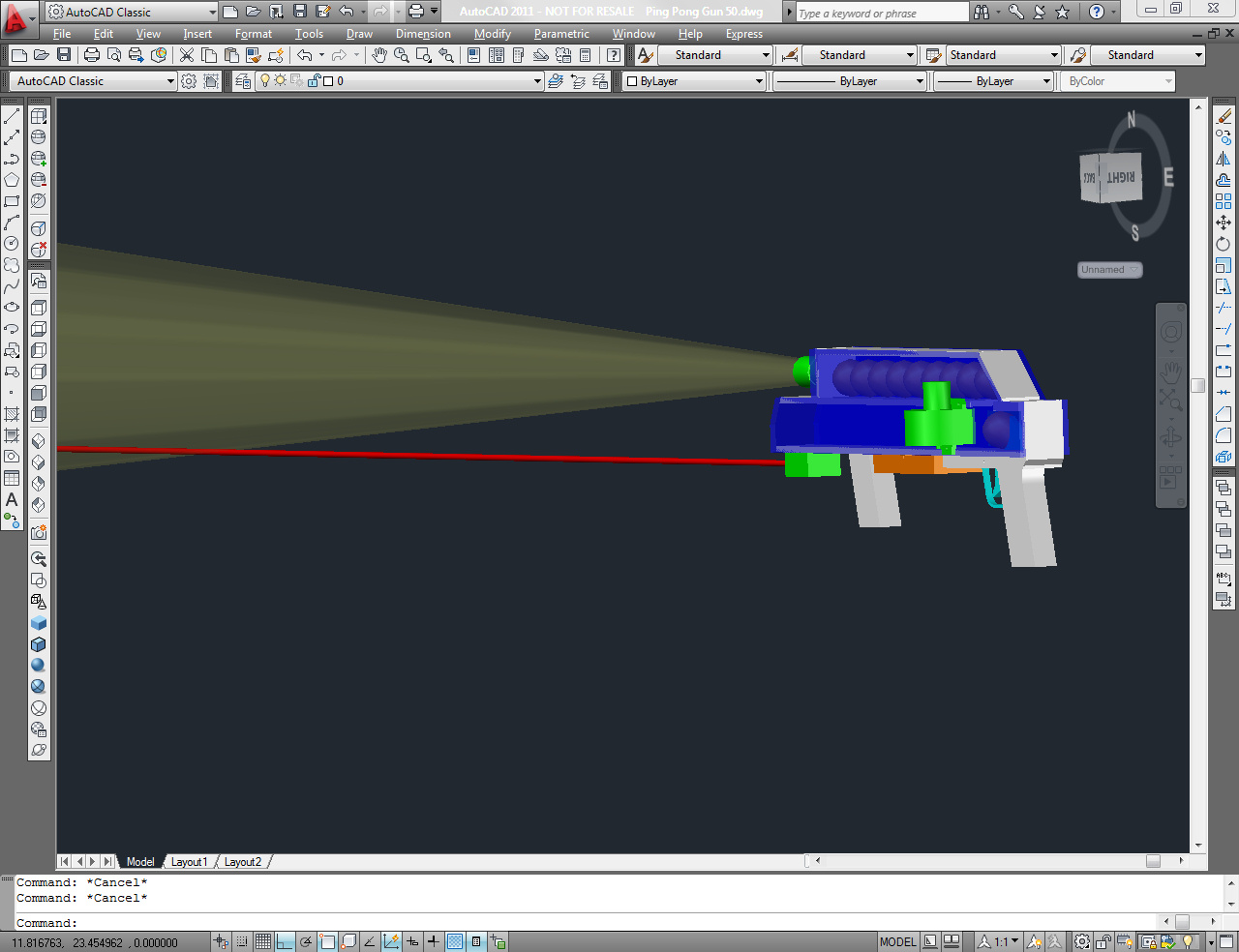Select the Multiline Text tool

12,499
